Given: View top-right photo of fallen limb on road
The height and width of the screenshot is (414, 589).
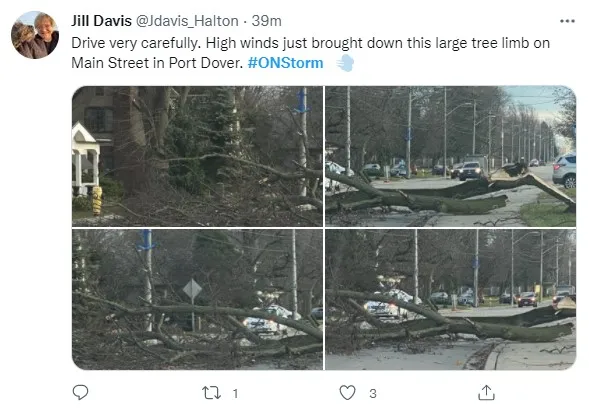Looking at the screenshot, I should [x=450, y=156].
